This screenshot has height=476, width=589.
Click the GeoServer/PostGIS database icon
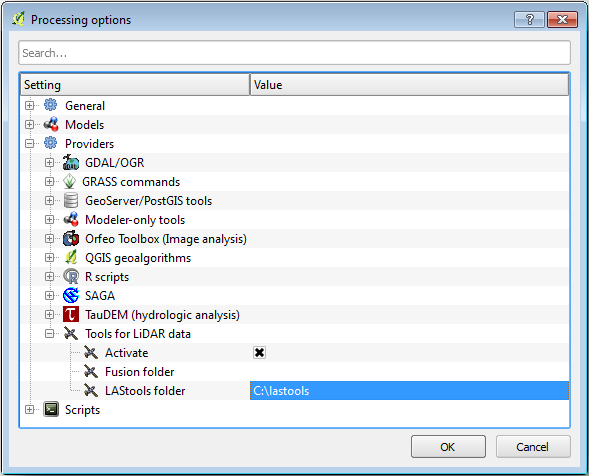[x=71, y=200]
